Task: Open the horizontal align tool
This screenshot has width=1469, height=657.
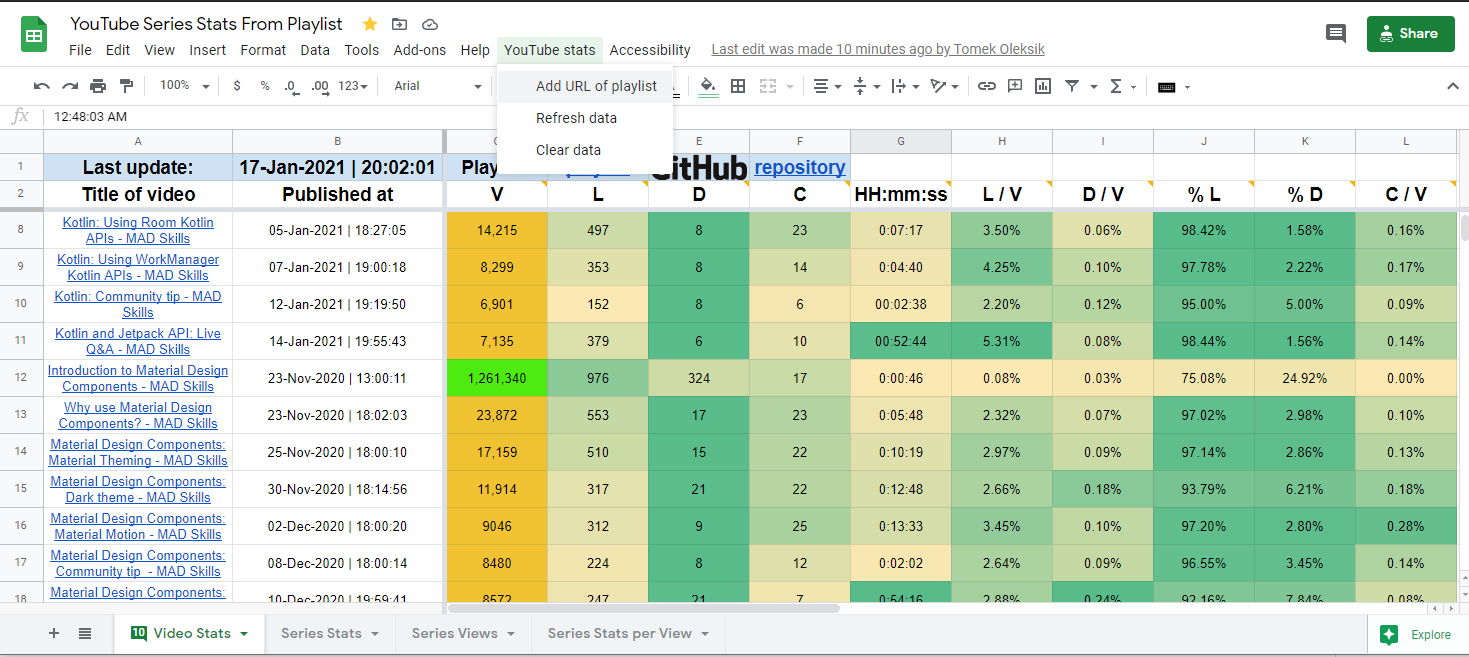Action: 826,86
